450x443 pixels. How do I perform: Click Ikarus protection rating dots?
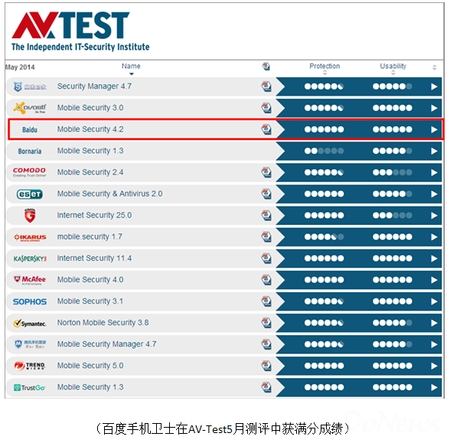[x=324, y=237]
